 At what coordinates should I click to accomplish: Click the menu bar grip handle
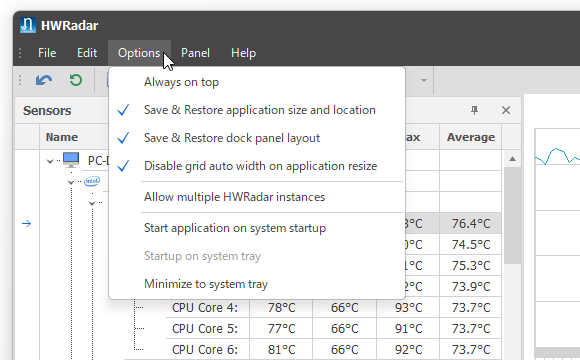coord(20,53)
